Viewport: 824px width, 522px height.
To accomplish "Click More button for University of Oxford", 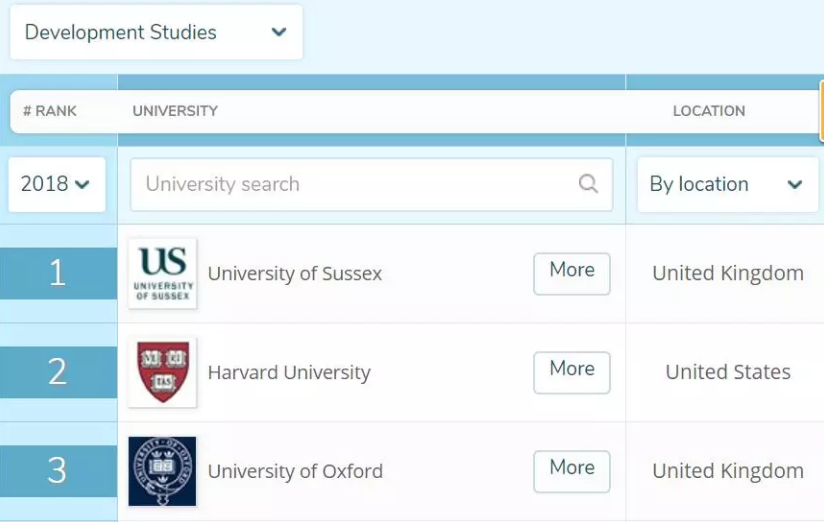I will click(571, 471).
